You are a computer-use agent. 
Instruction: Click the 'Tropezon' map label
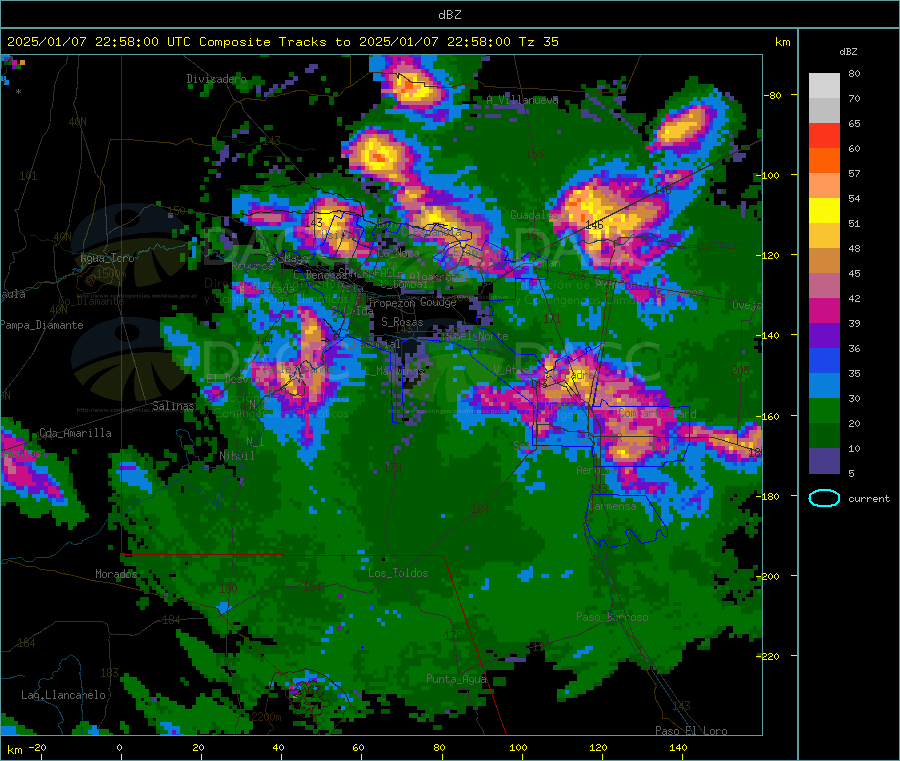pyautogui.click(x=391, y=303)
